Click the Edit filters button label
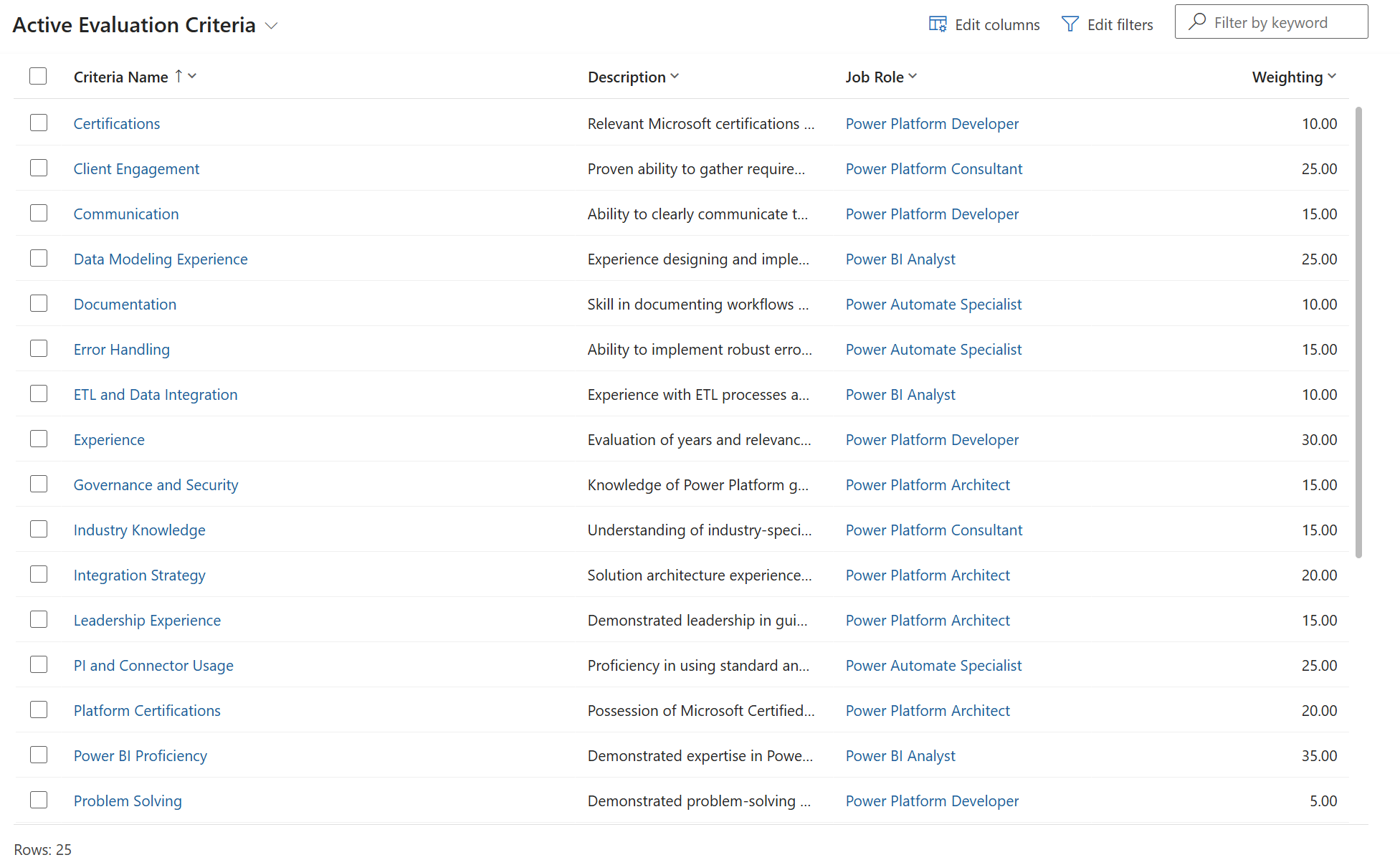Image resolution: width=1400 pixels, height=865 pixels. point(1120,25)
